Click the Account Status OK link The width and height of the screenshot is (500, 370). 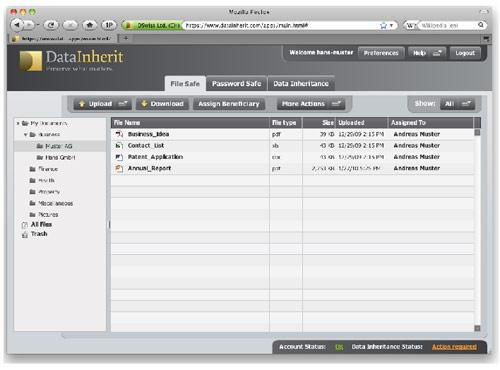[339, 347]
